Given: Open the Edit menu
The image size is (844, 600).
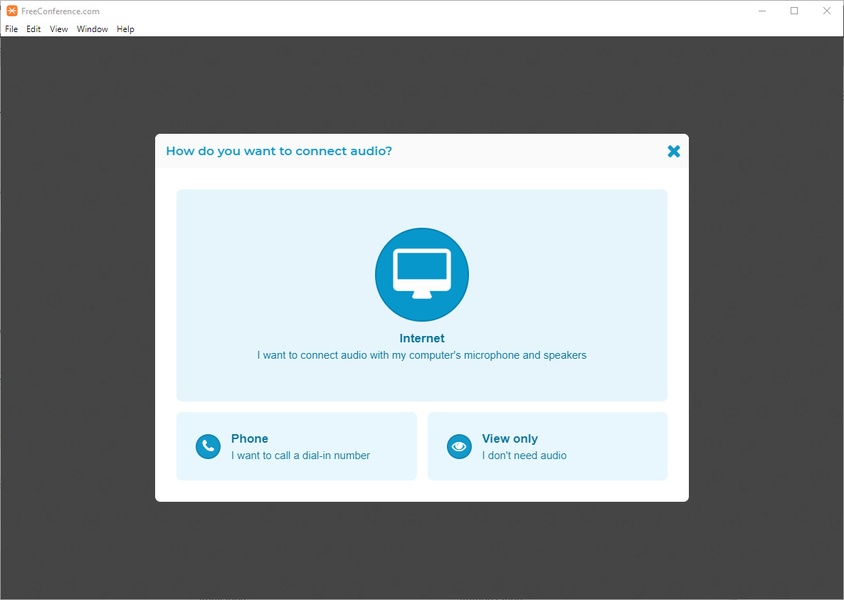Looking at the screenshot, I should pyautogui.click(x=33, y=29).
